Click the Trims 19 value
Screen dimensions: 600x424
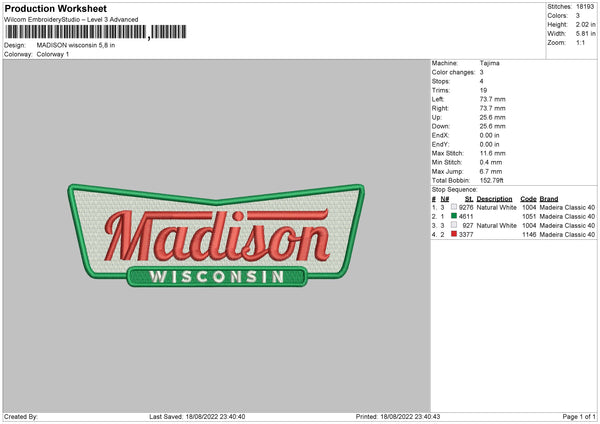(483, 90)
